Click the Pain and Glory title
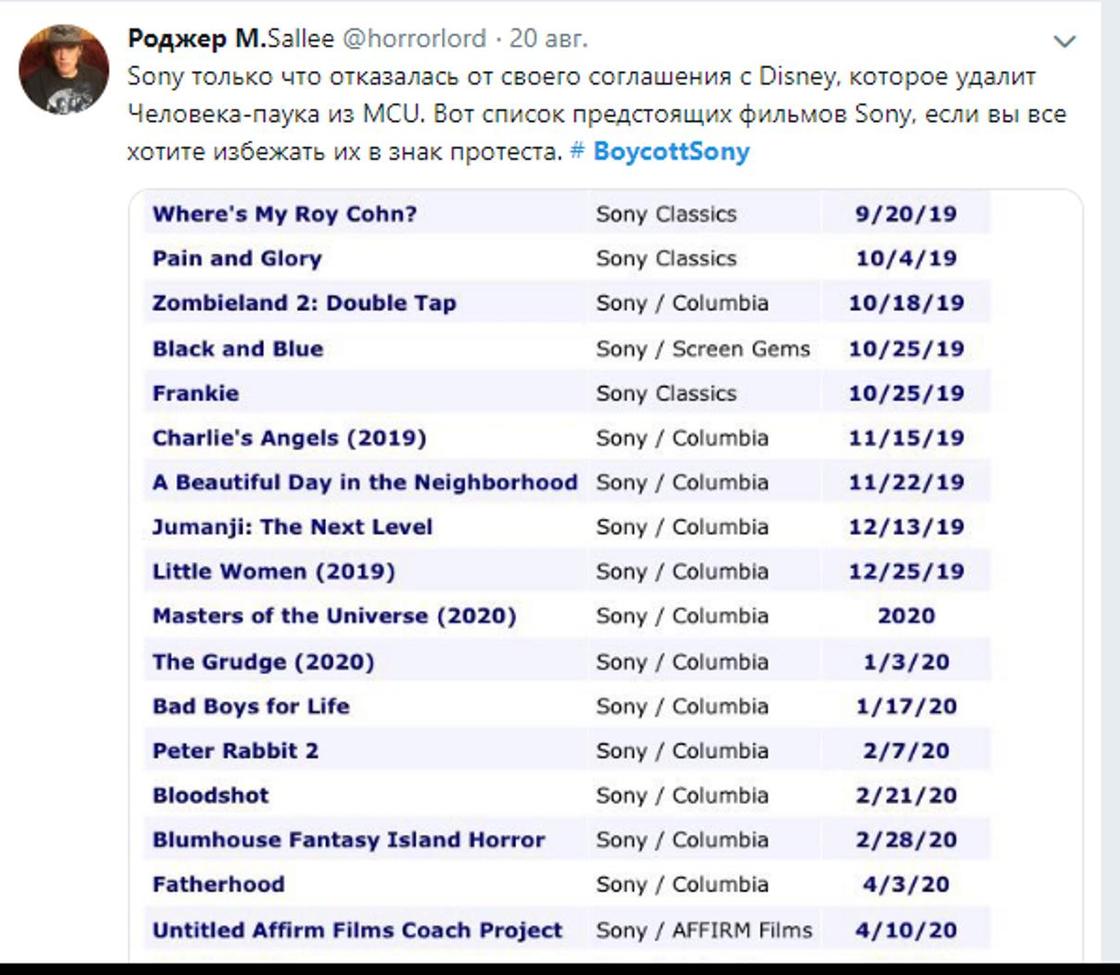Screen dimensions: 1120x975 237,259
